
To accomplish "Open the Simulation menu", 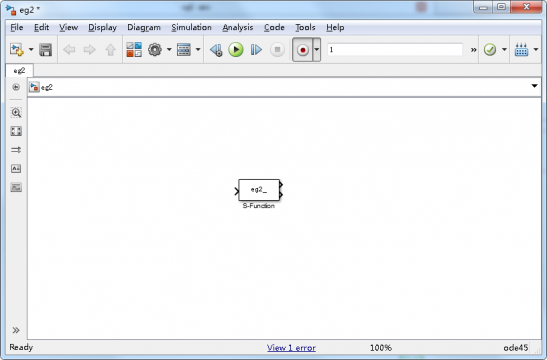I will [192, 27].
